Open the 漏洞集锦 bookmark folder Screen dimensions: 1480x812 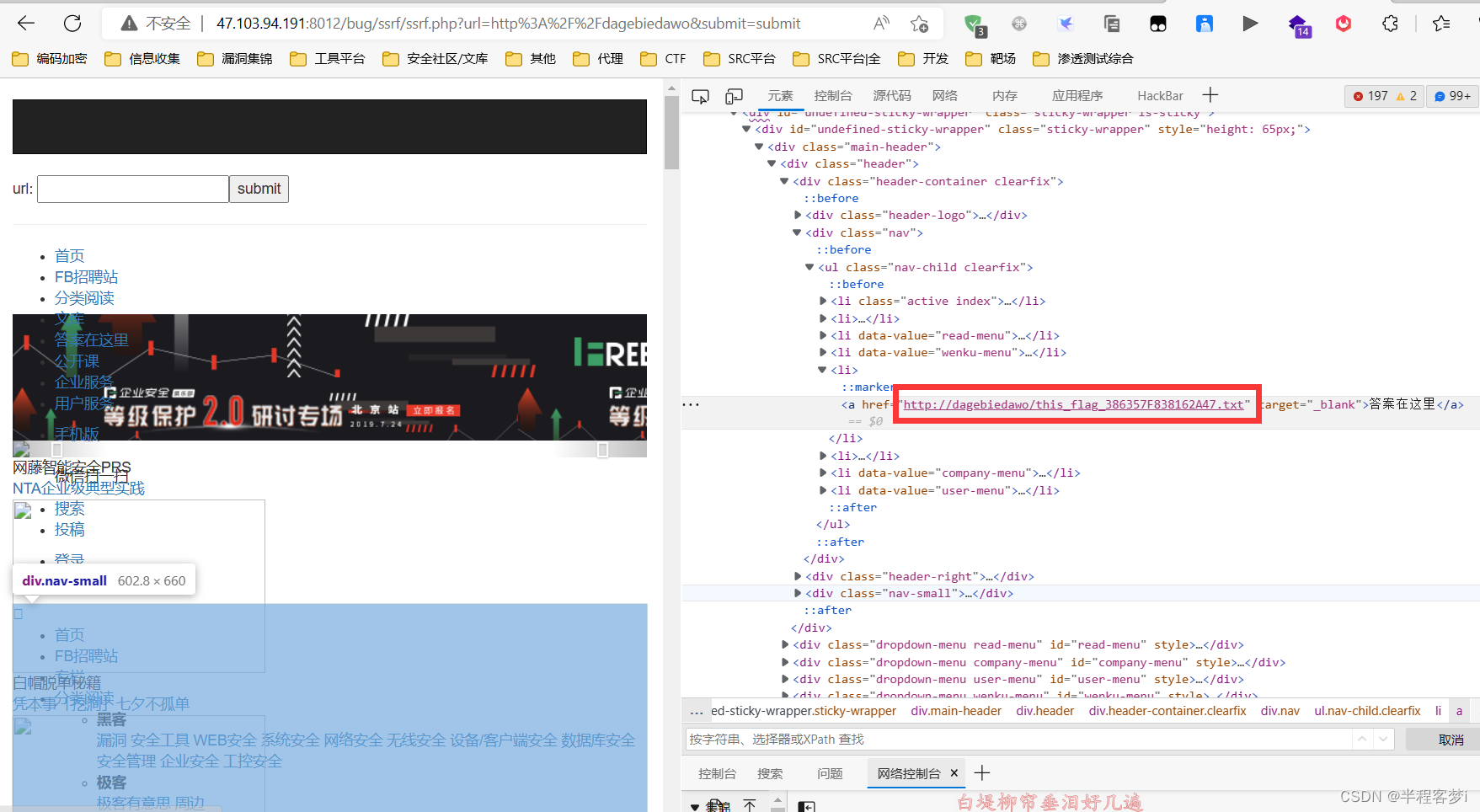pos(235,58)
